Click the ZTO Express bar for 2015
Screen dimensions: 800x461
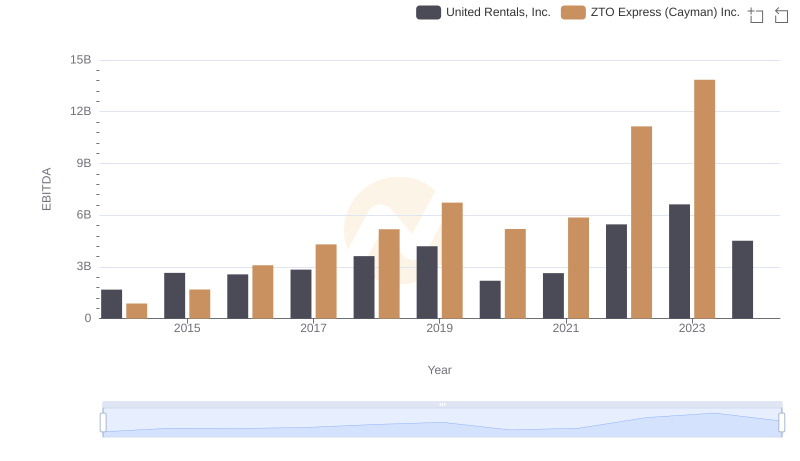point(199,304)
